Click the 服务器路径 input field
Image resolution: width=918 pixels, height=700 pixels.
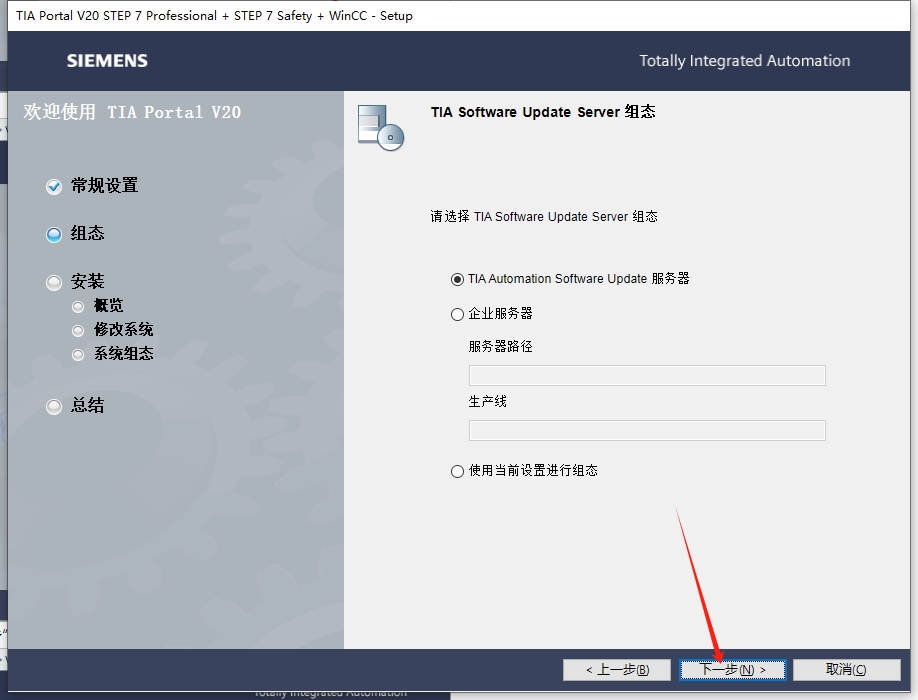coord(647,376)
